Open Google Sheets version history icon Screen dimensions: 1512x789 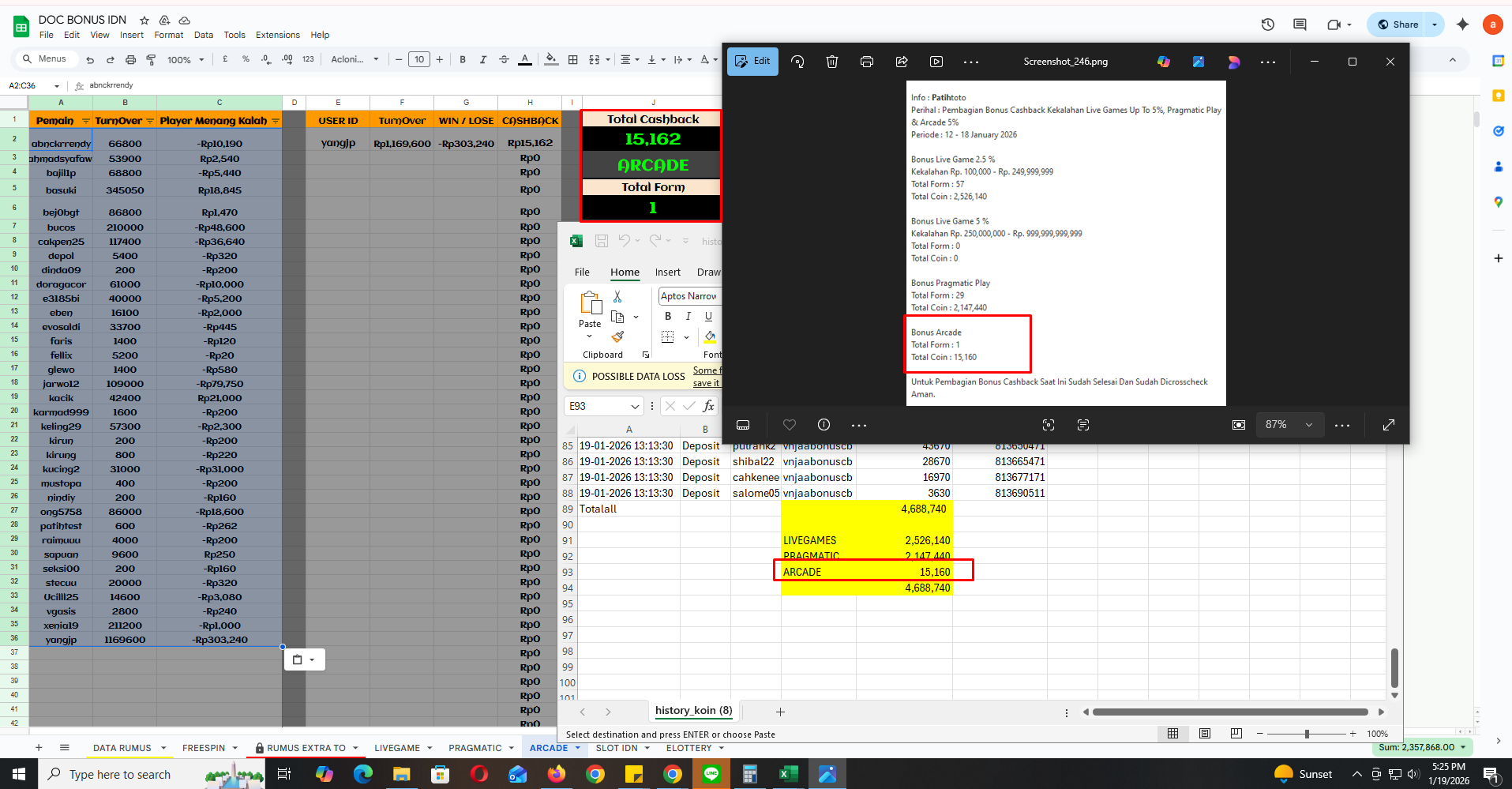point(1268,24)
